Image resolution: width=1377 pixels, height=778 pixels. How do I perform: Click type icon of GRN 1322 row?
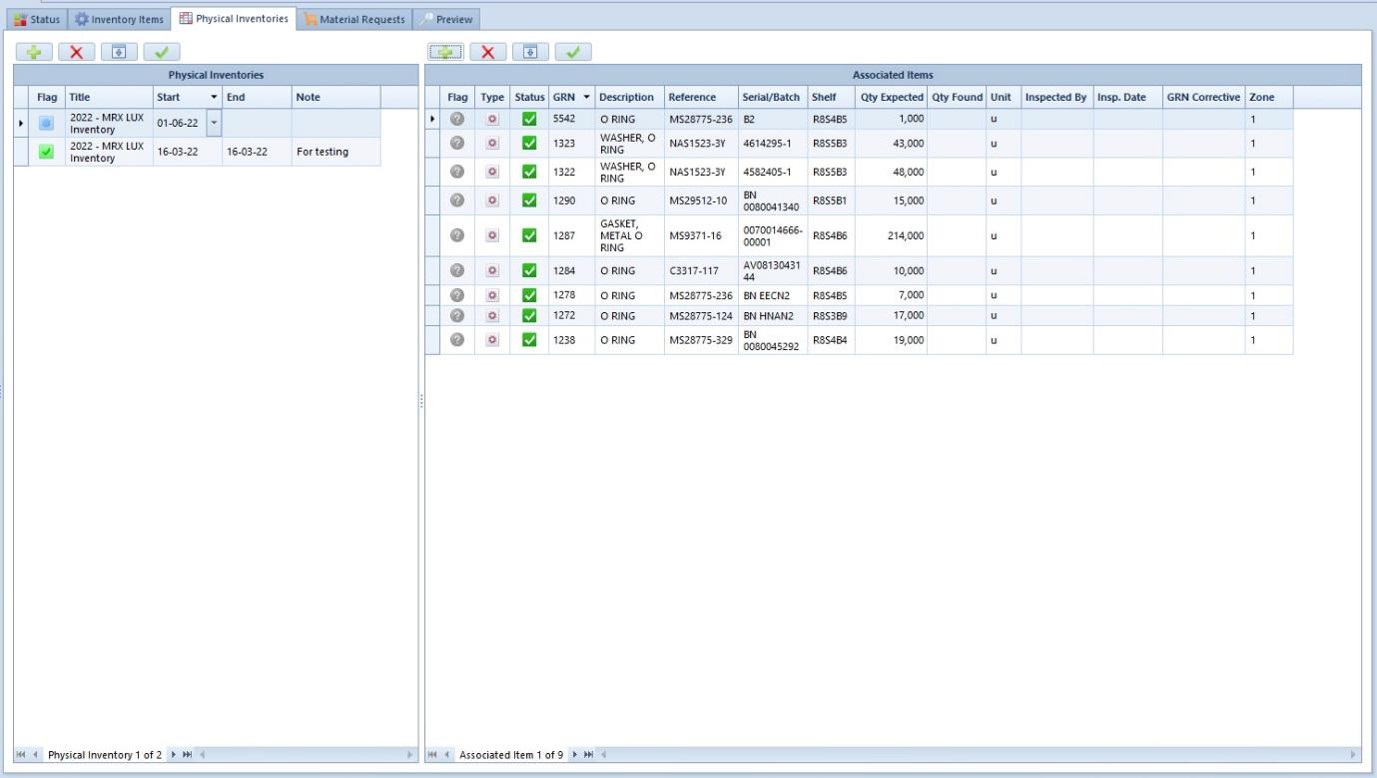492,172
